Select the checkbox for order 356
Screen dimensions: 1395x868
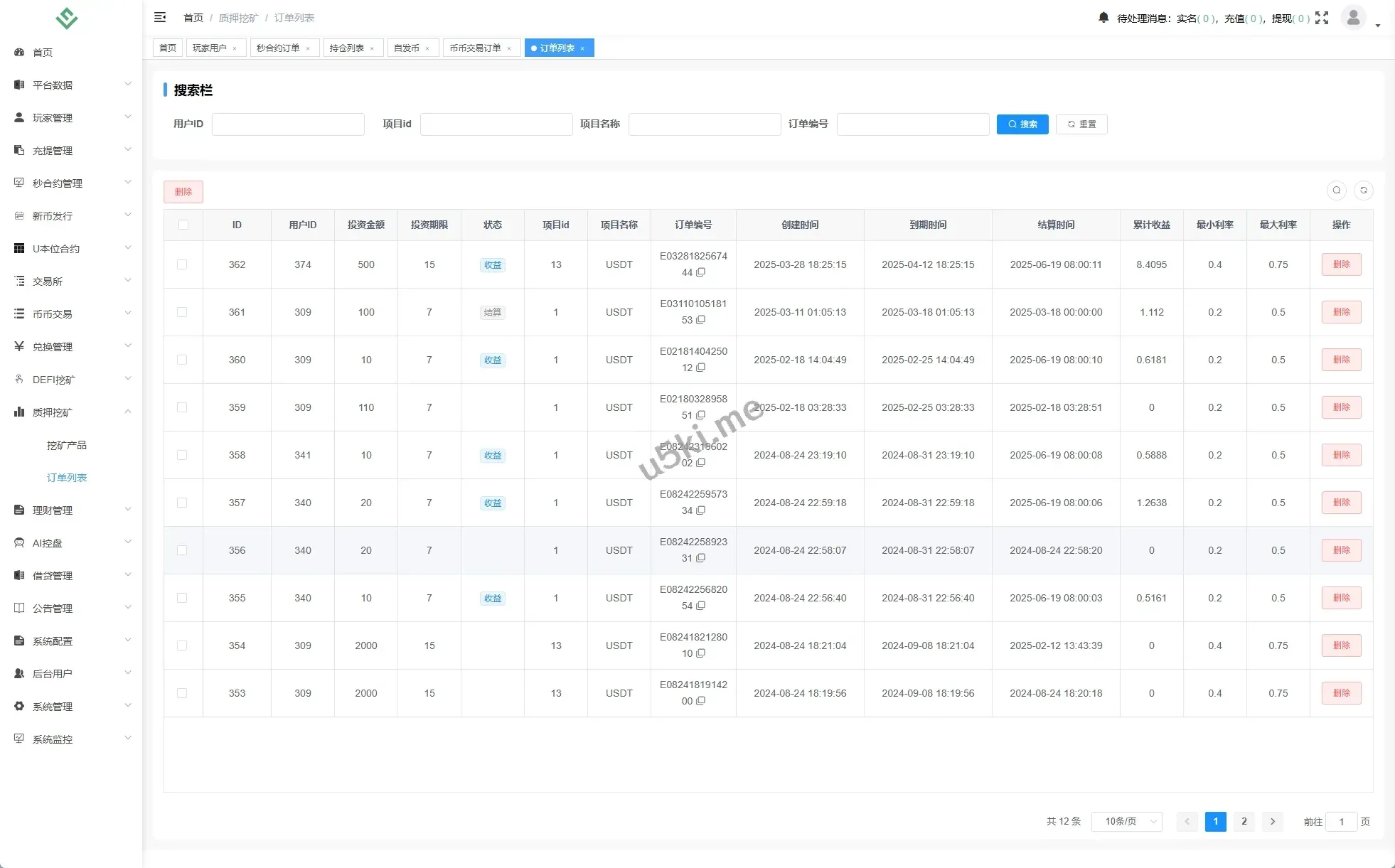(x=182, y=550)
